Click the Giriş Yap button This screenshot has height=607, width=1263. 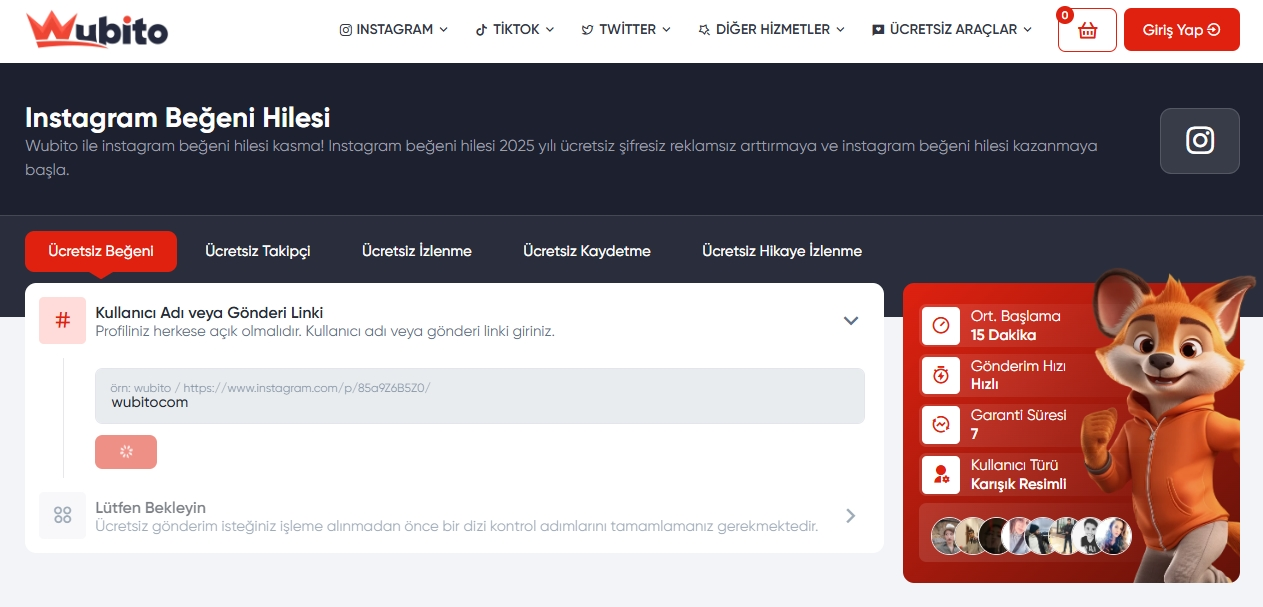pyautogui.click(x=1181, y=29)
